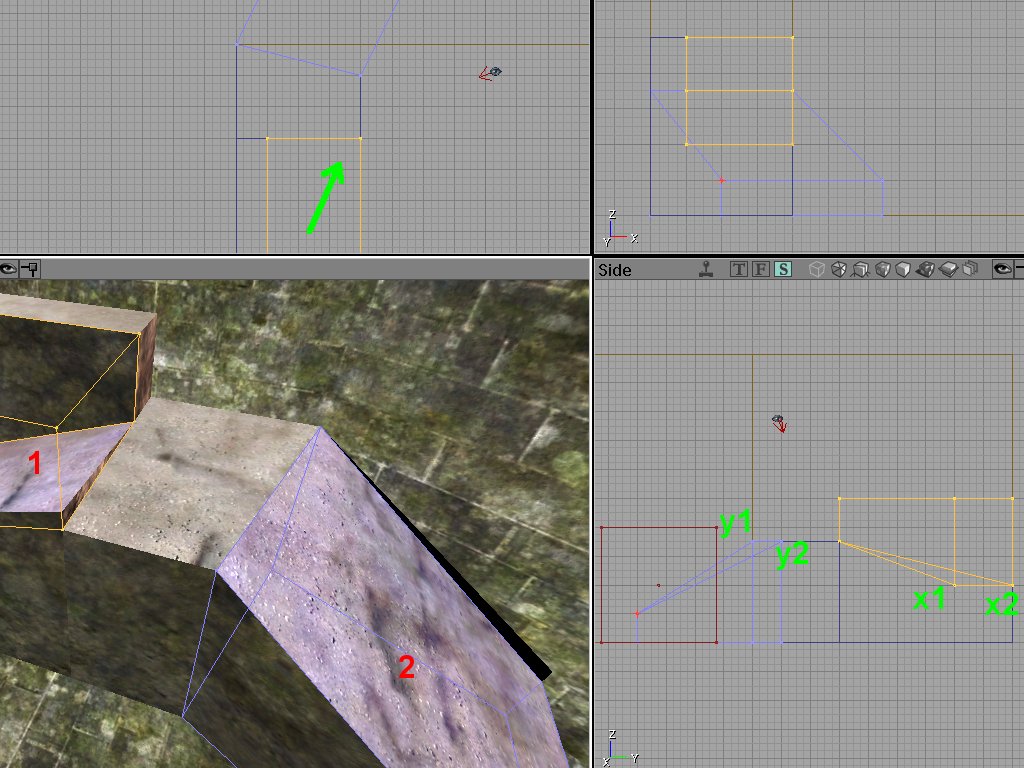The image size is (1024, 768).
Task: Toggle the F display button in Side viewport
Action: [x=761, y=270]
